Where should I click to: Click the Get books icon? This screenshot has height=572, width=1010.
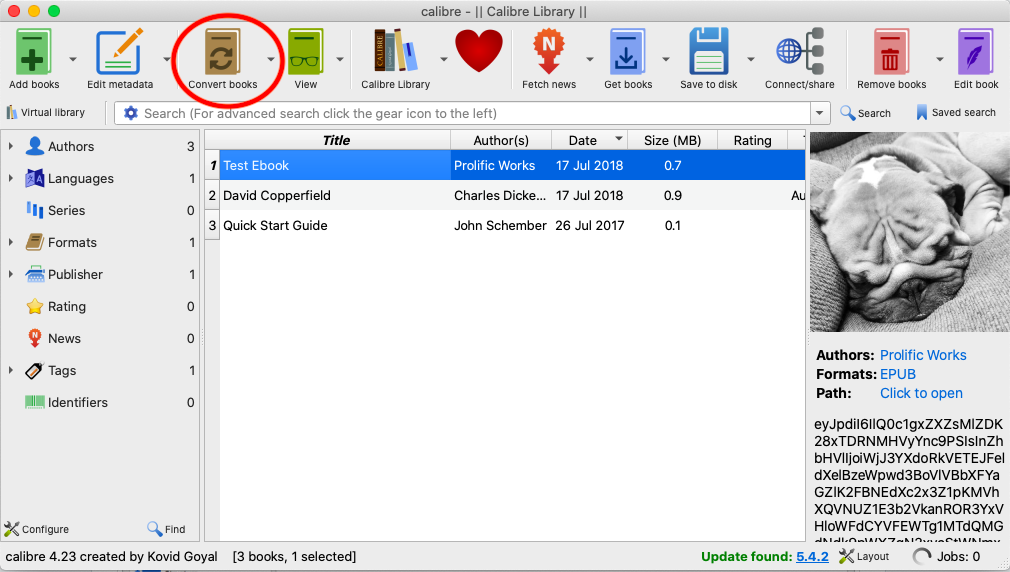(x=627, y=53)
